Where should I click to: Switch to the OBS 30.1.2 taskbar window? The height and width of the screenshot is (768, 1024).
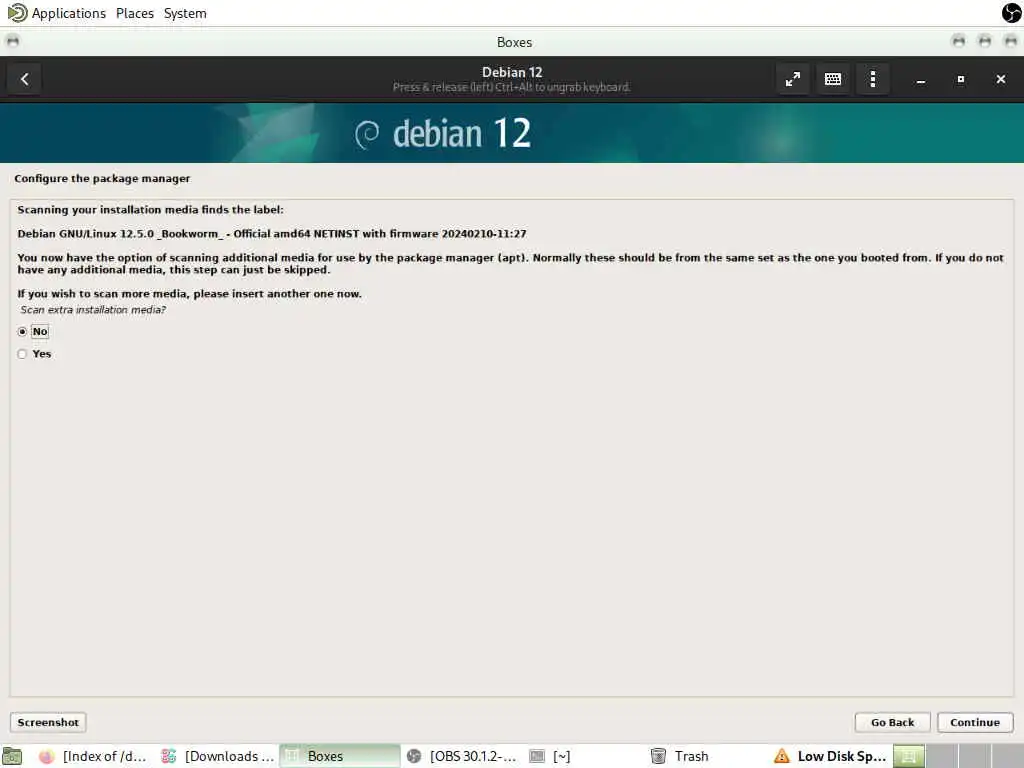(462, 756)
